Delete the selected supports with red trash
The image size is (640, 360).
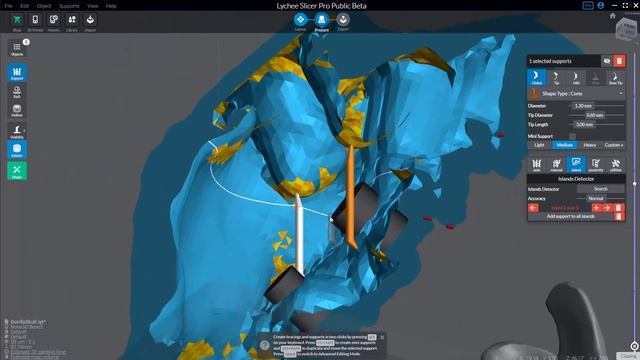(619, 61)
